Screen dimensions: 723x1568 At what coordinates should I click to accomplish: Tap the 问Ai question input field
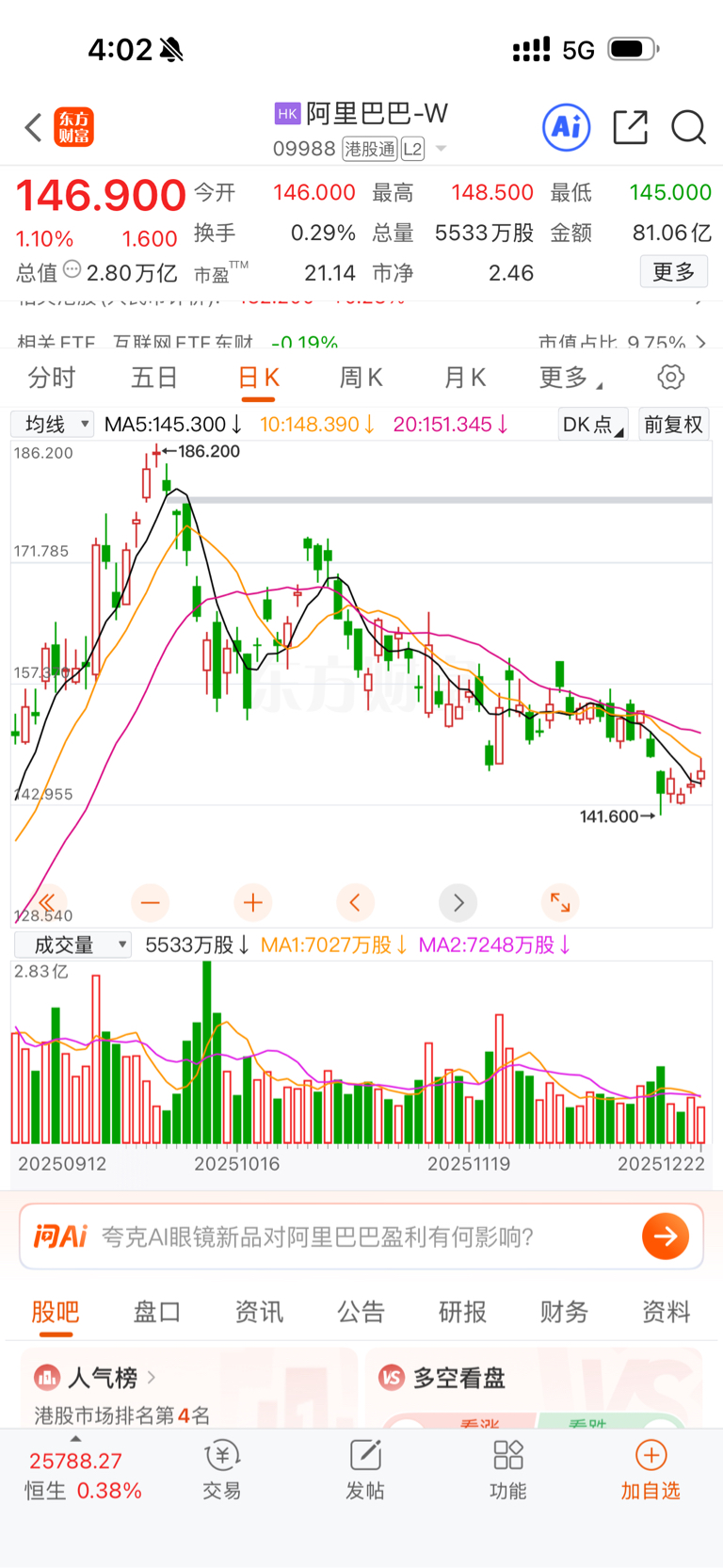[x=361, y=1237]
